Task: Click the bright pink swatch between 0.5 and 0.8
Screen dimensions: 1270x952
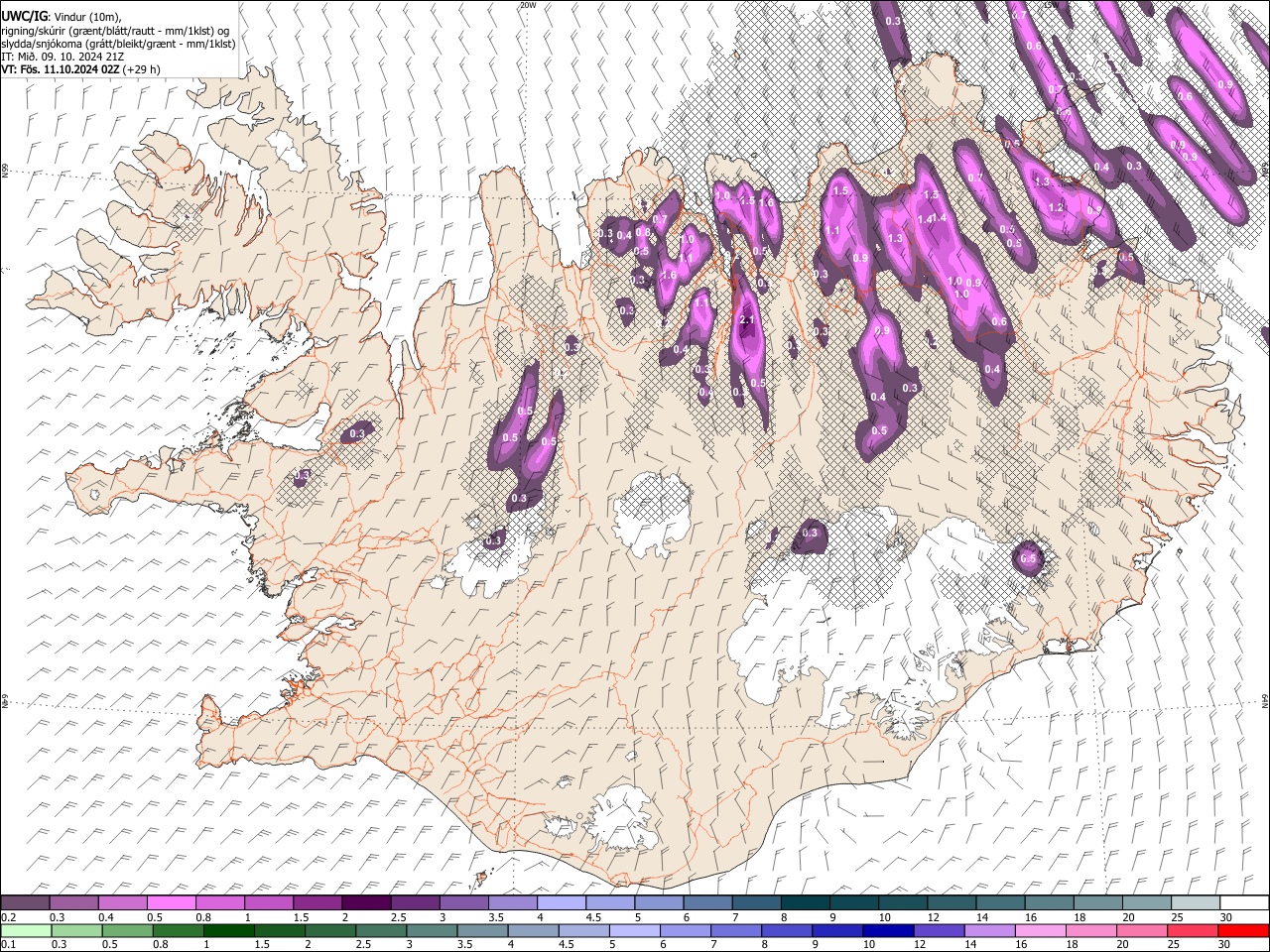Action: point(171,902)
